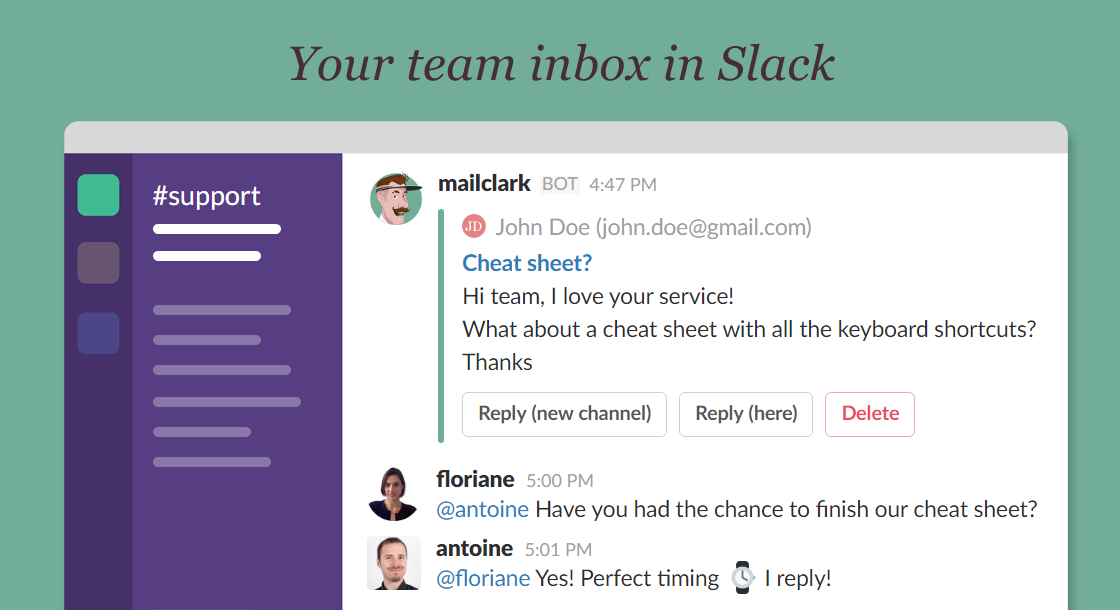Click floriane's 5:00 PM timestamp
The image size is (1120, 610).
558,480
